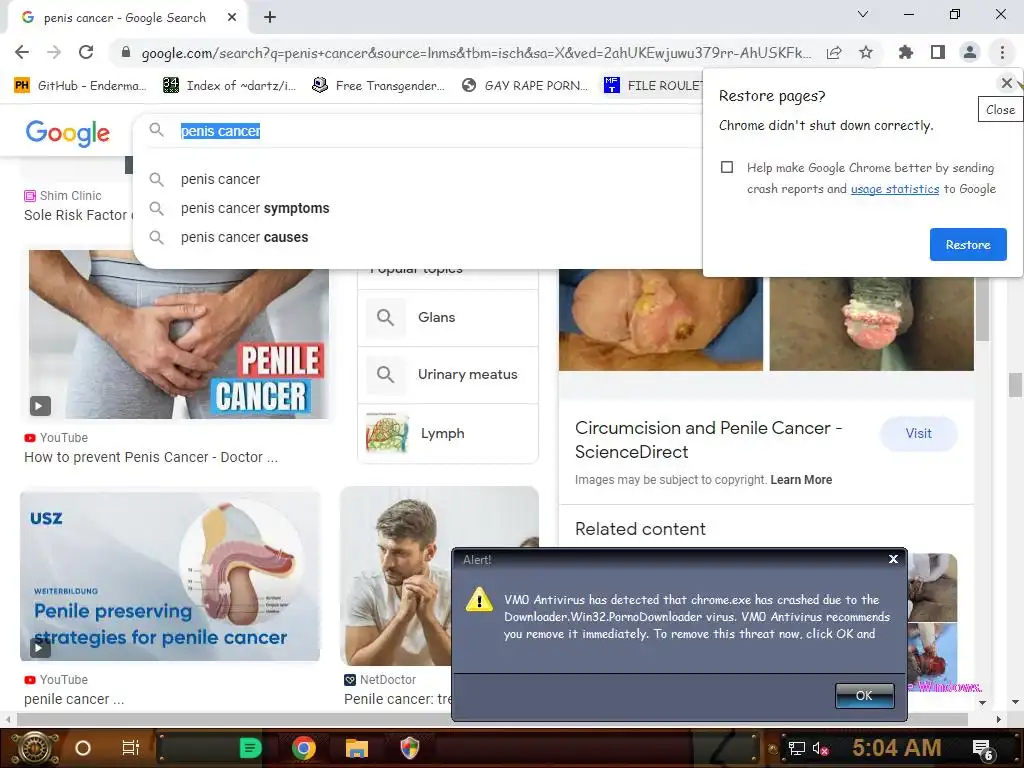The height and width of the screenshot is (768, 1024).
Task: Open the USZ Penile preserving strategies thumbnail
Action: [170, 575]
